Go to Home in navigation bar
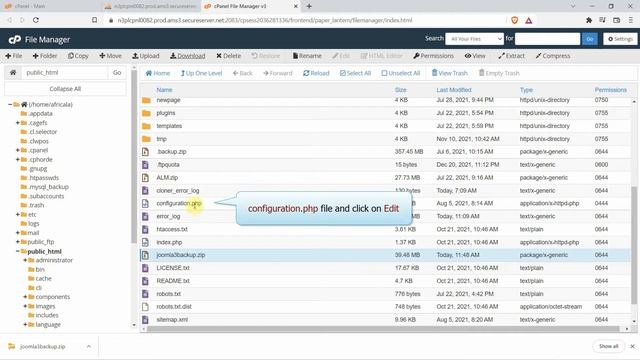640x360 pixels. point(158,73)
